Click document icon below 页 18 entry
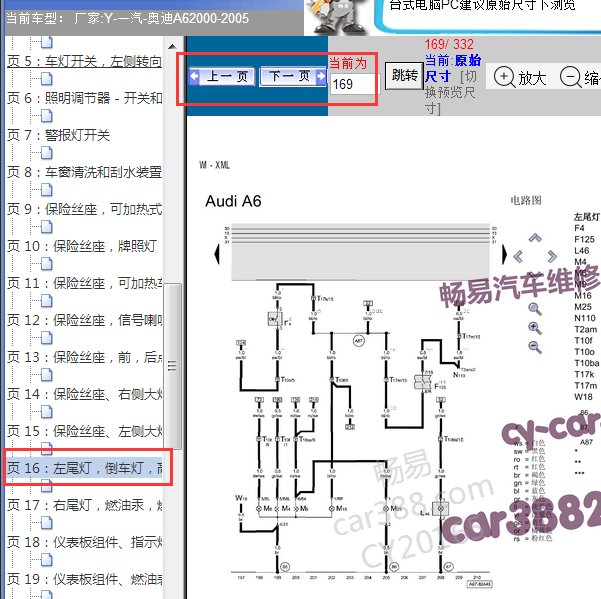The height and width of the screenshot is (599, 601). 47,560
